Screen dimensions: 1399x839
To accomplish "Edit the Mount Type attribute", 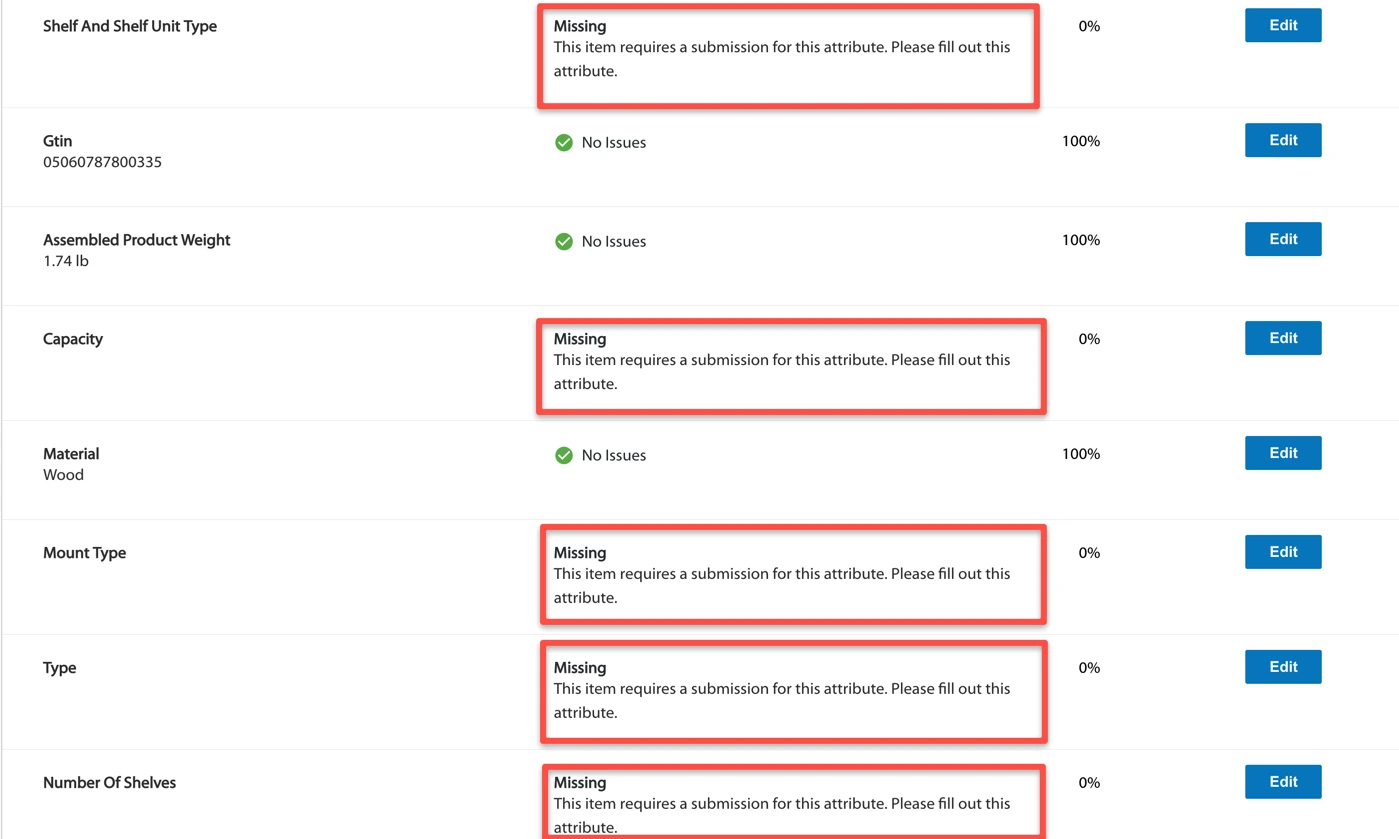I will tap(1282, 552).
